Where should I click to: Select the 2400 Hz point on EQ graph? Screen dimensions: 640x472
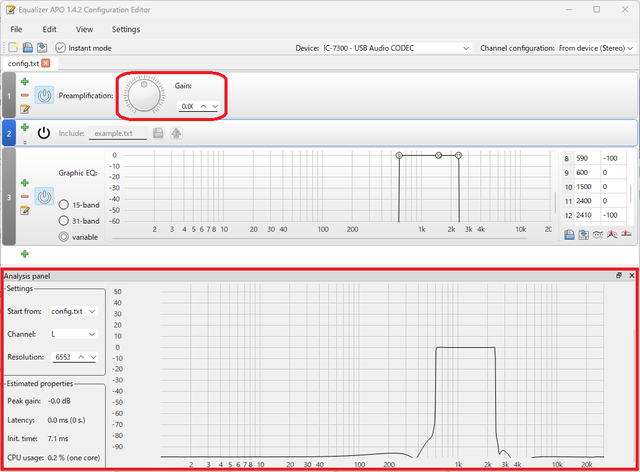click(458, 155)
